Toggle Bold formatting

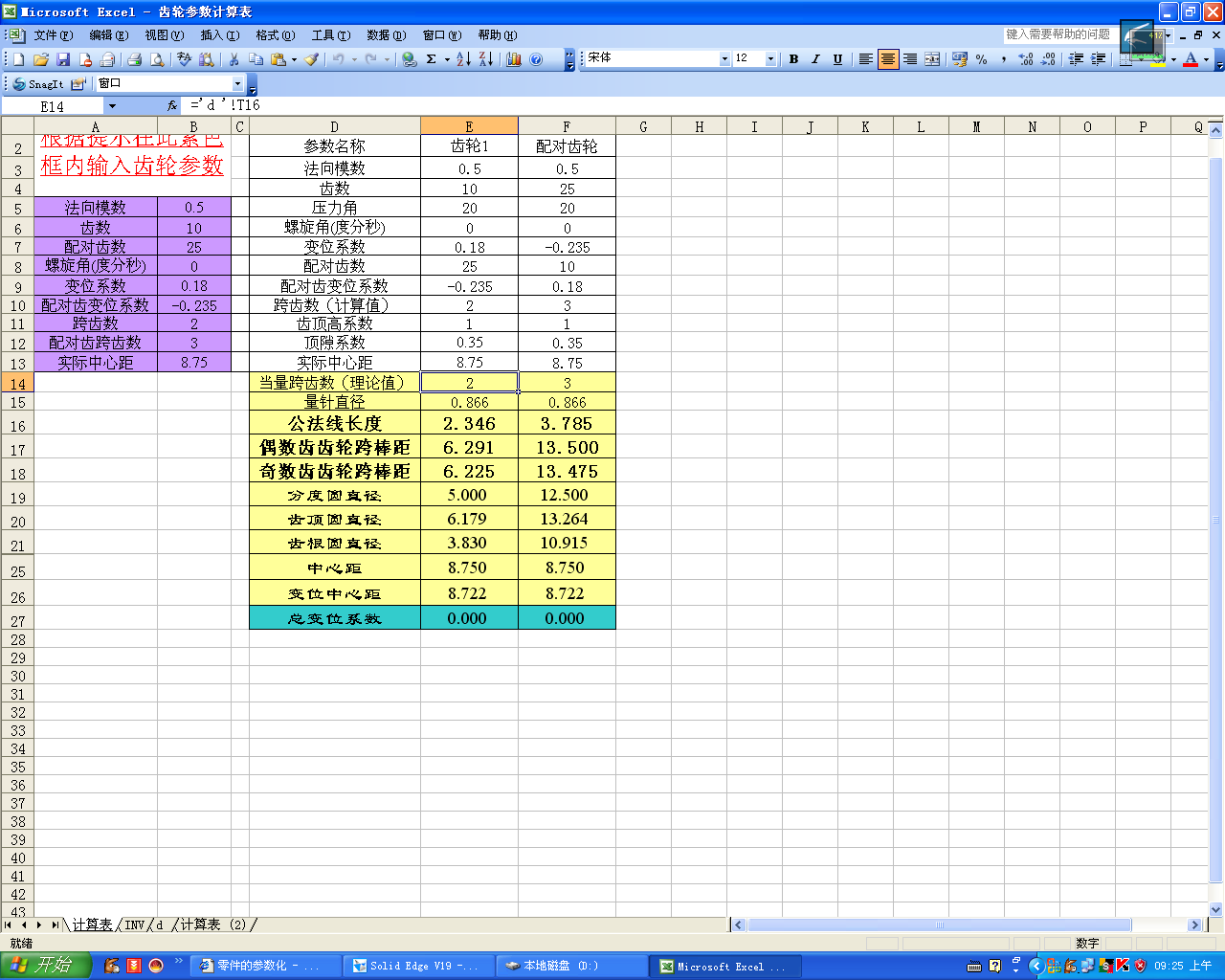[x=793, y=59]
